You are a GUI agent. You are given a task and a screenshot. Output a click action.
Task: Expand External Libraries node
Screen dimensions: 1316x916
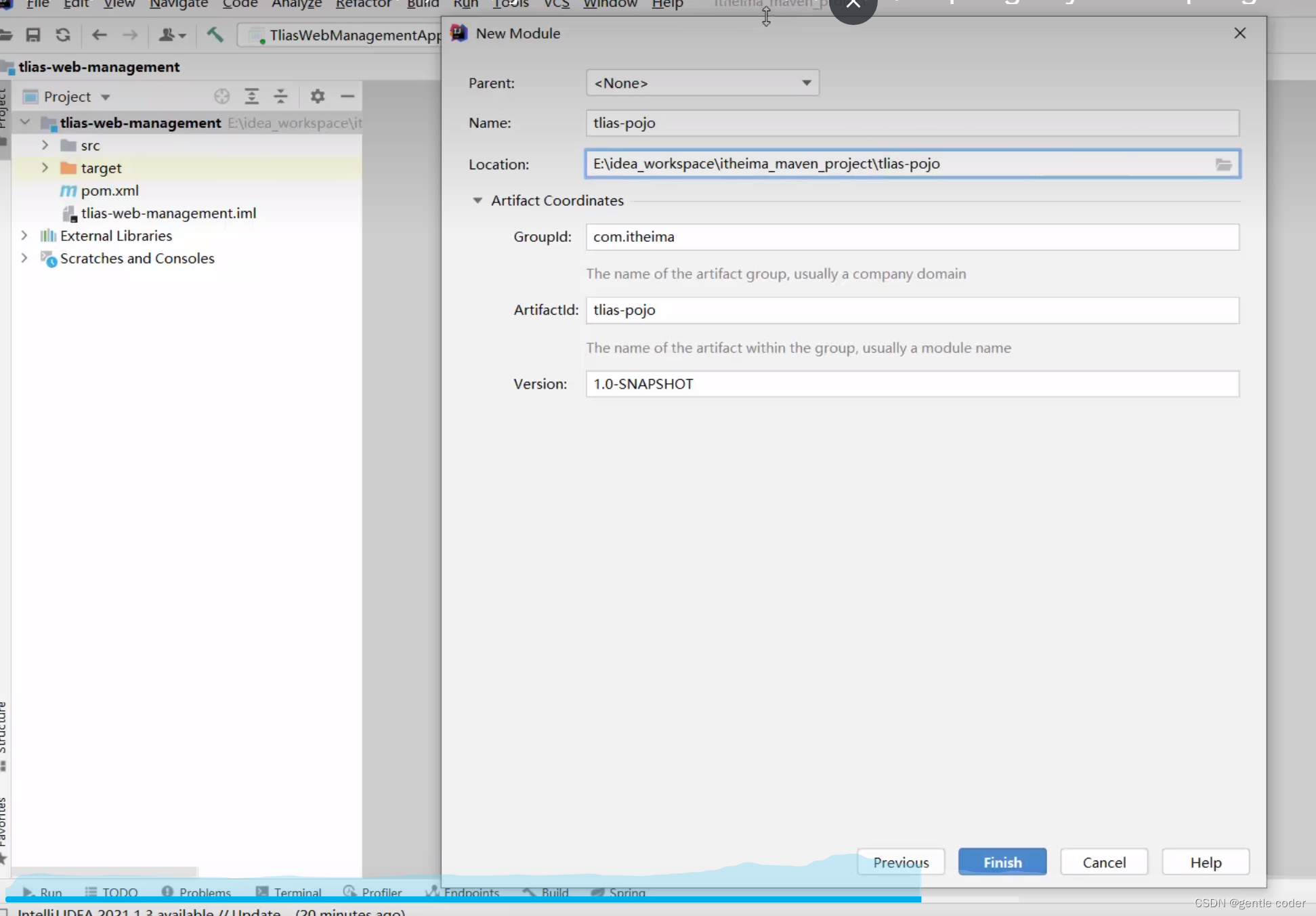click(24, 236)
